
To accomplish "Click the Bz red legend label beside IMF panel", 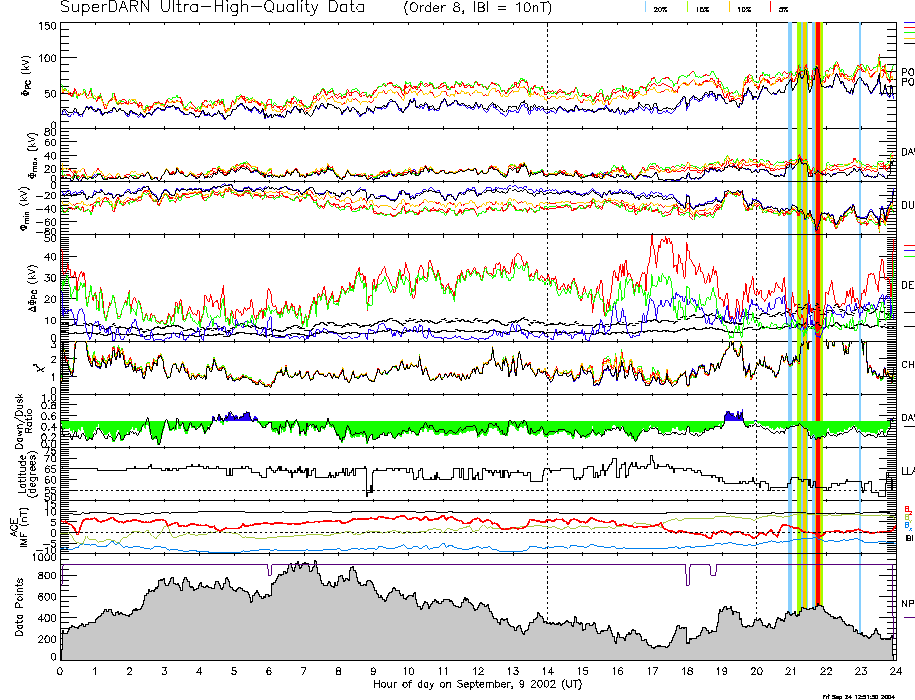I will [x=907, y=508].
